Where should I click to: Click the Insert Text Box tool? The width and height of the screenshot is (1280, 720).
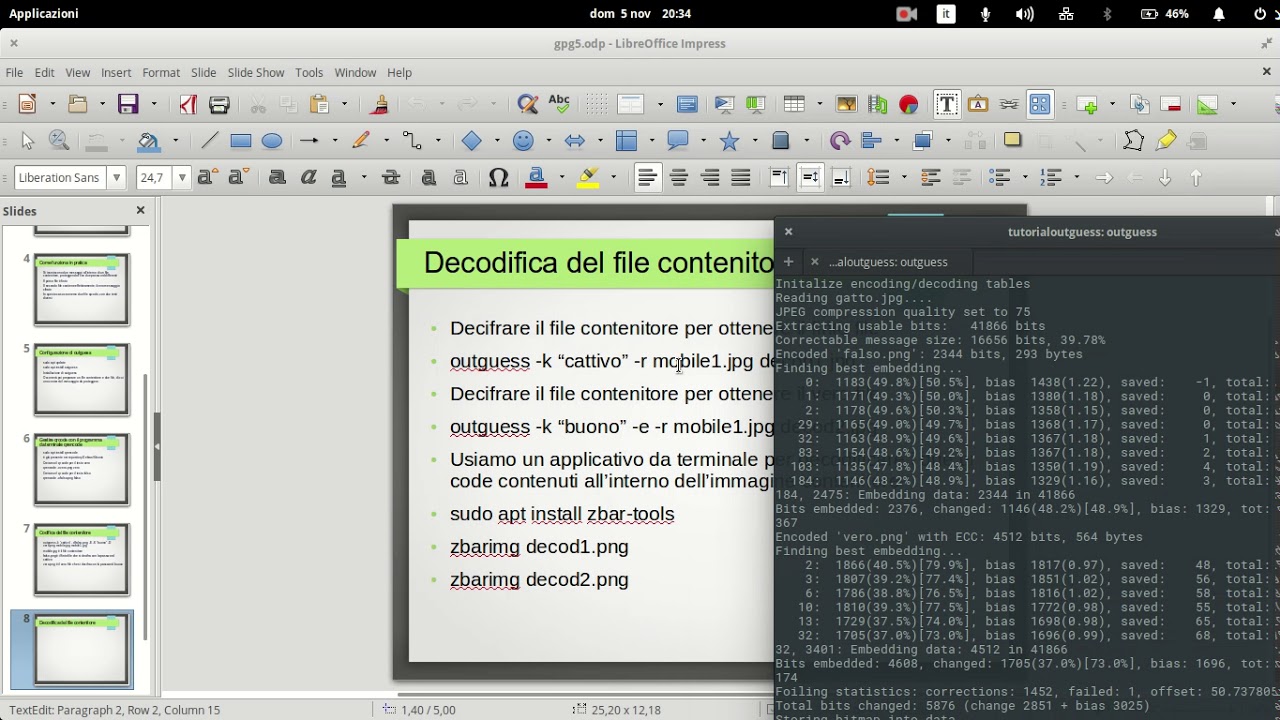(946, 104)
